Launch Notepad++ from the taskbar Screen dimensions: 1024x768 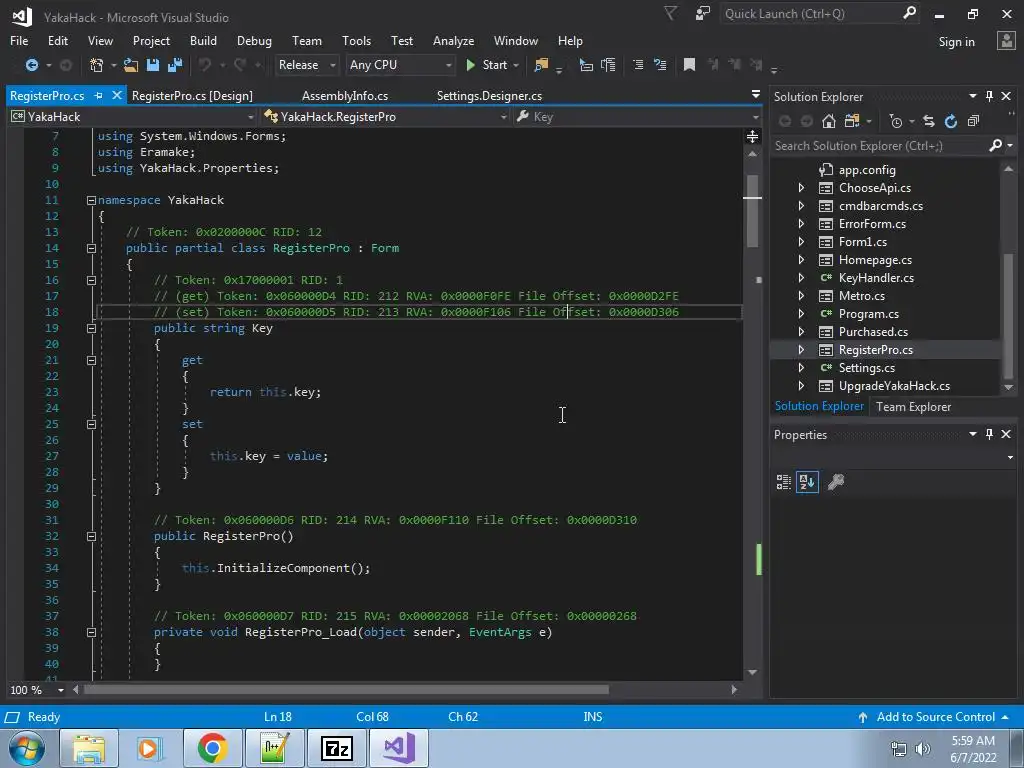pos(274,748)
